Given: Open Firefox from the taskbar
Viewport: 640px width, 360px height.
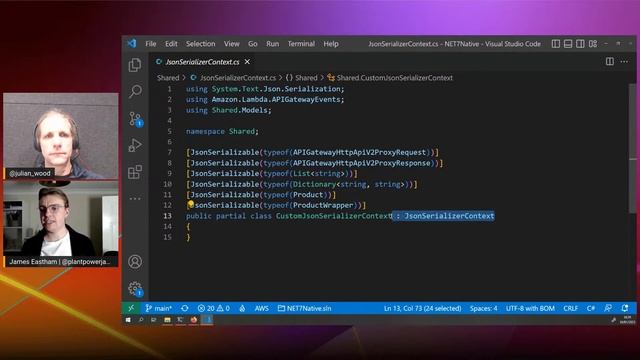Looking at the screenshot, I should (x=193, y=320).
